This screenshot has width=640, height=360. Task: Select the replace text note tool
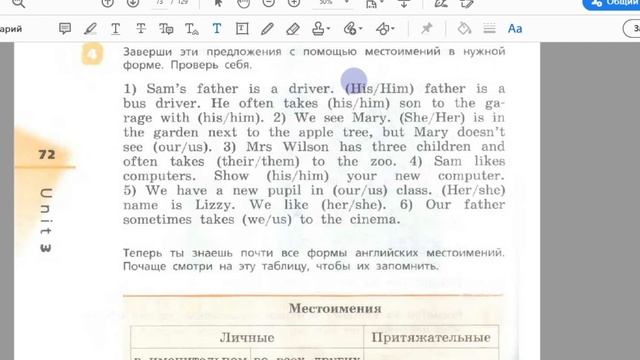point(166,29)
